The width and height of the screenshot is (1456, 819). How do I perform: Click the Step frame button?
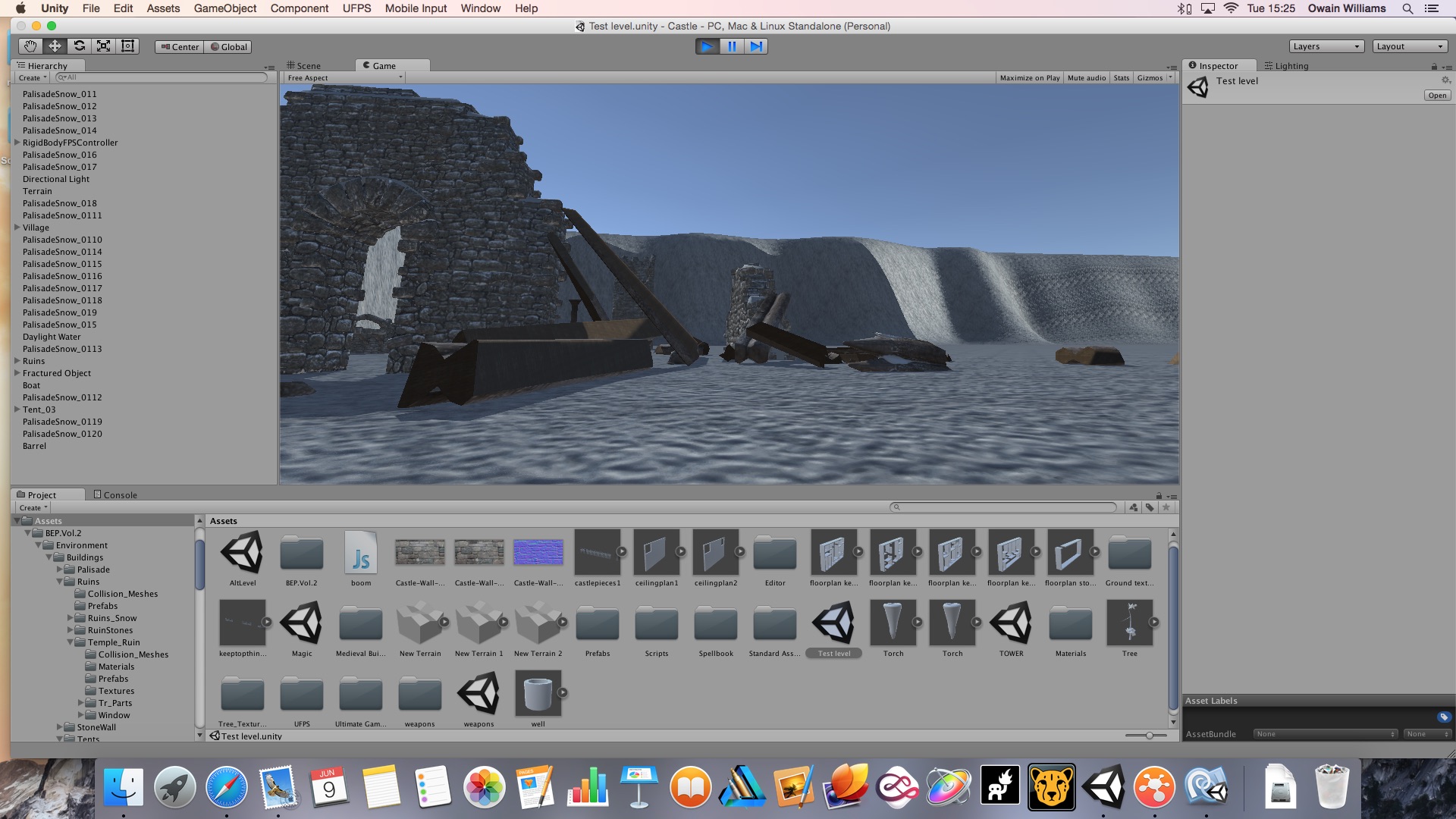tap(756, 46)
